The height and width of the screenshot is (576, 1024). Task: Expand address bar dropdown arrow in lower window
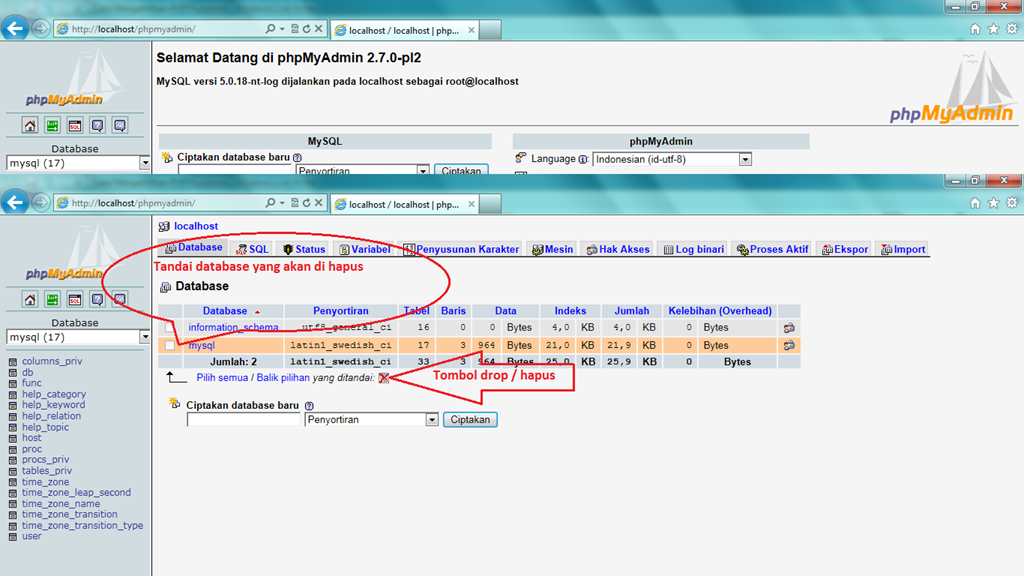[x=282, y=202]
